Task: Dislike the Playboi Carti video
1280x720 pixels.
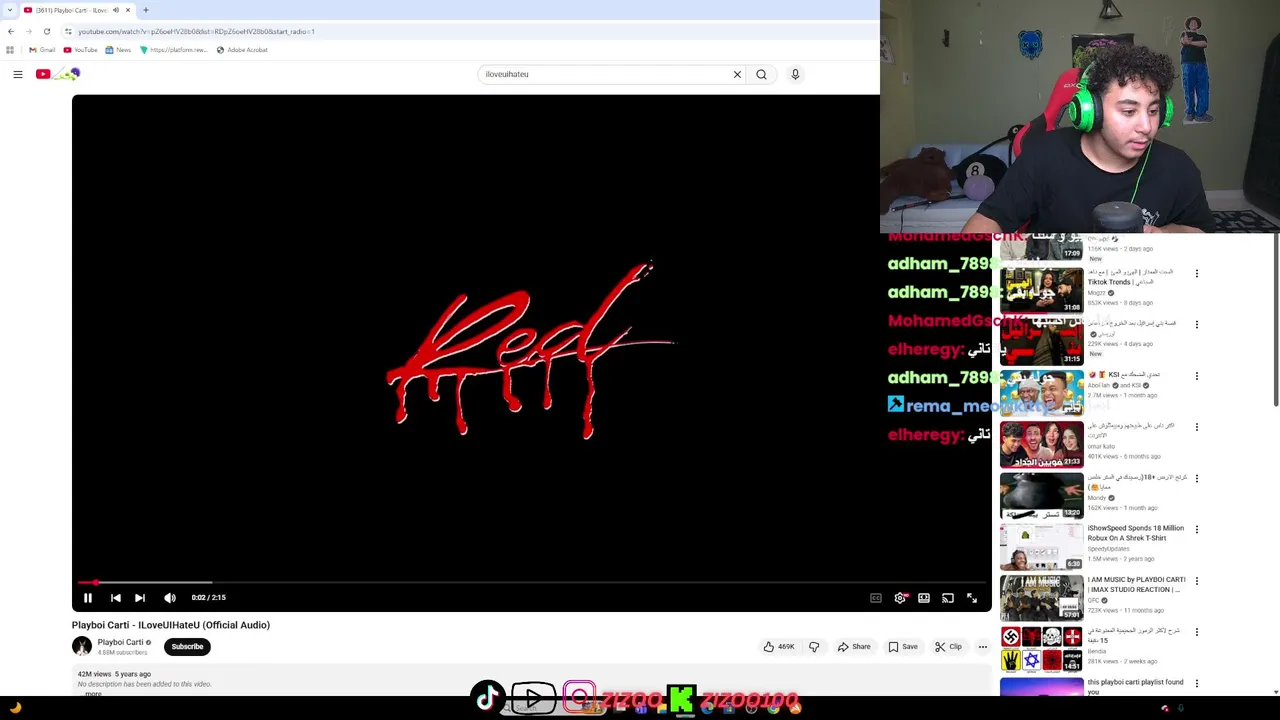Action: coord(814,647)
